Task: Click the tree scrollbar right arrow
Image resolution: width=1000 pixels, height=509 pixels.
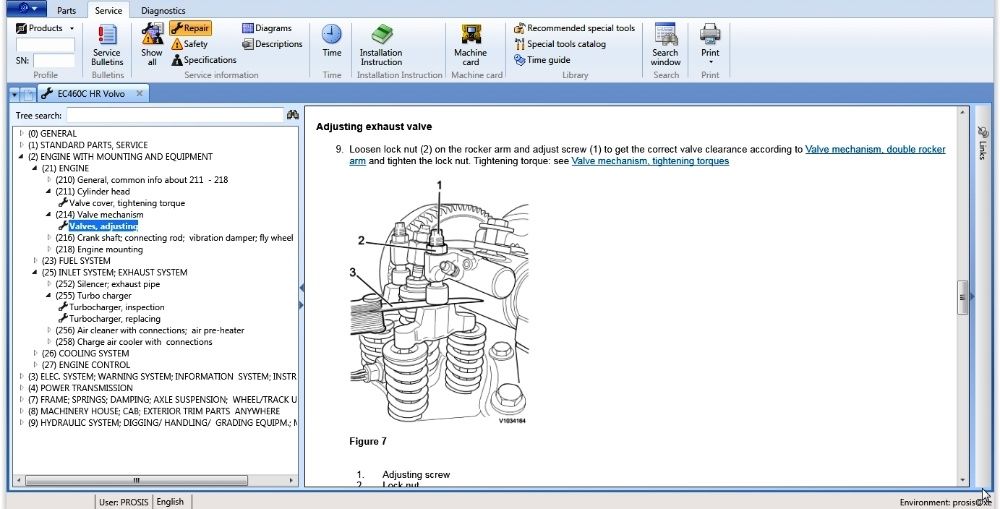Action: (x=292, y=480)
